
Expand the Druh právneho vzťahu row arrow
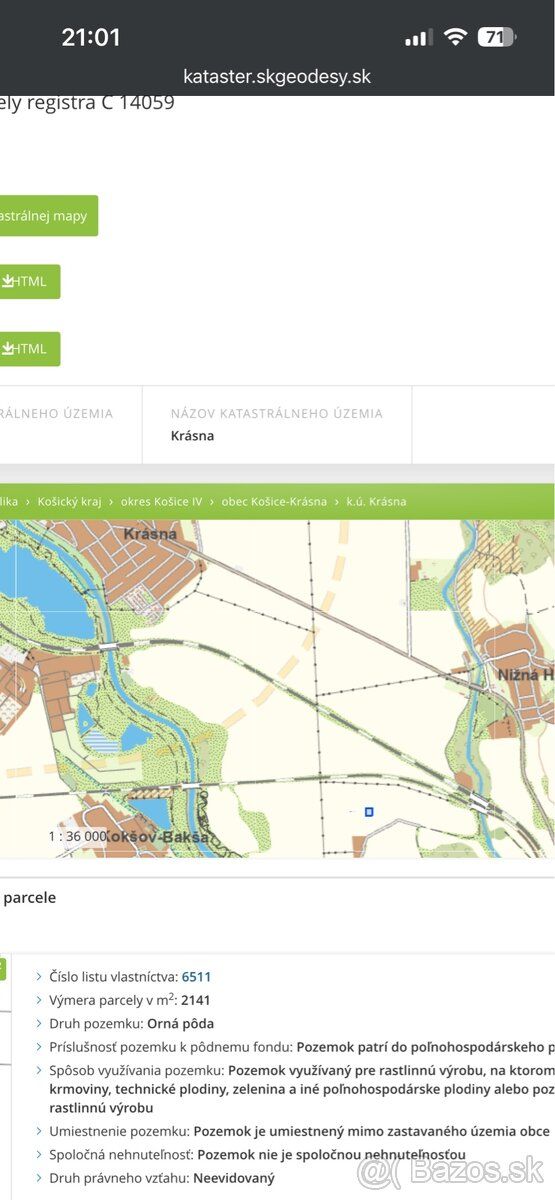39,1178
